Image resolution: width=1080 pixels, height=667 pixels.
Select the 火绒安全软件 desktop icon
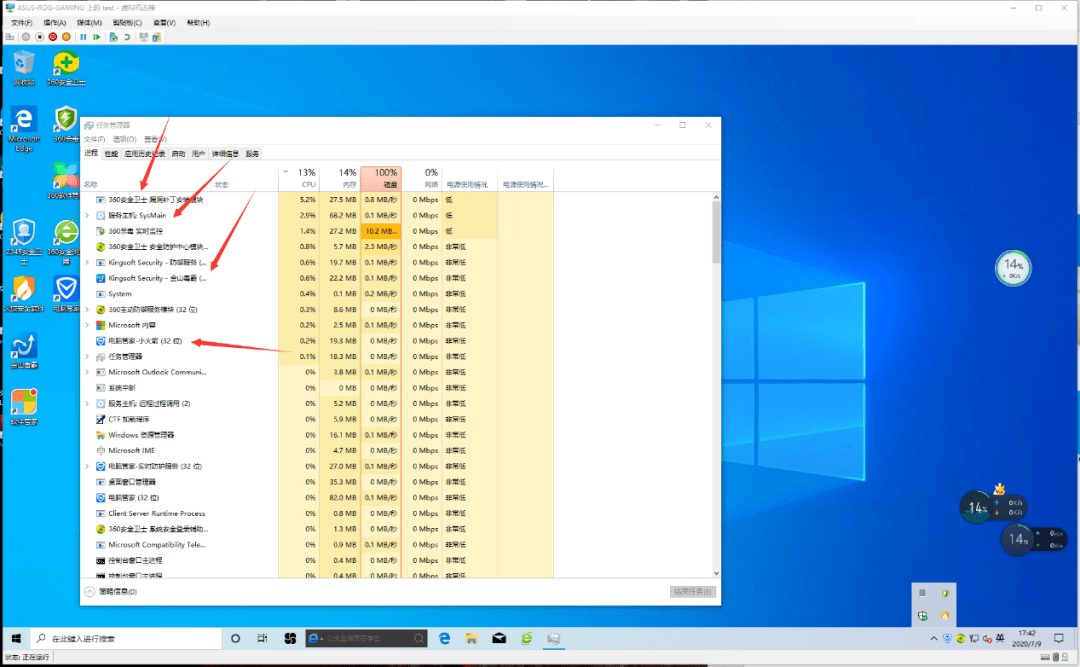pos(24,294)
